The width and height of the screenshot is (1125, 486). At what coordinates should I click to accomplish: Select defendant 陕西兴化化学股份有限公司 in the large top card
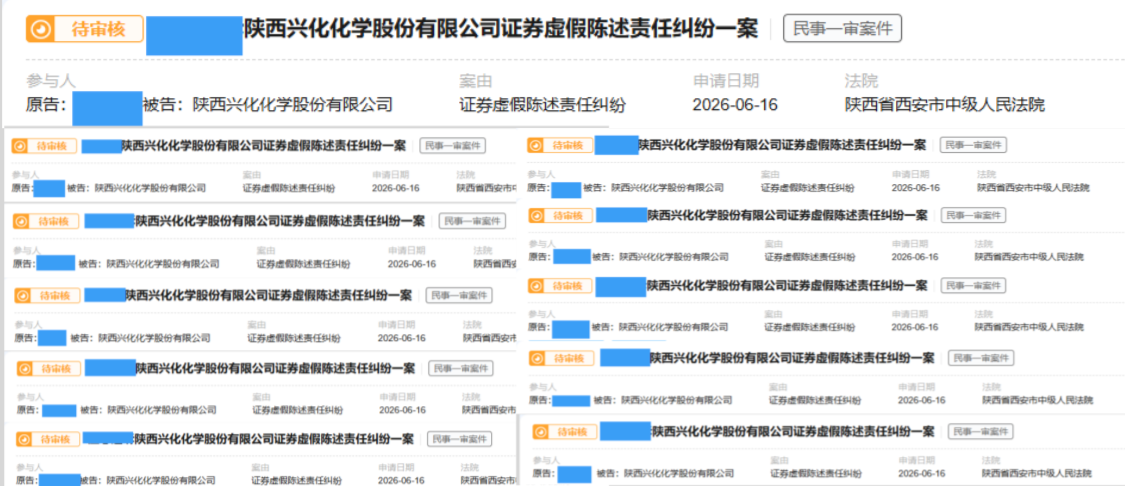click(293, 105)
